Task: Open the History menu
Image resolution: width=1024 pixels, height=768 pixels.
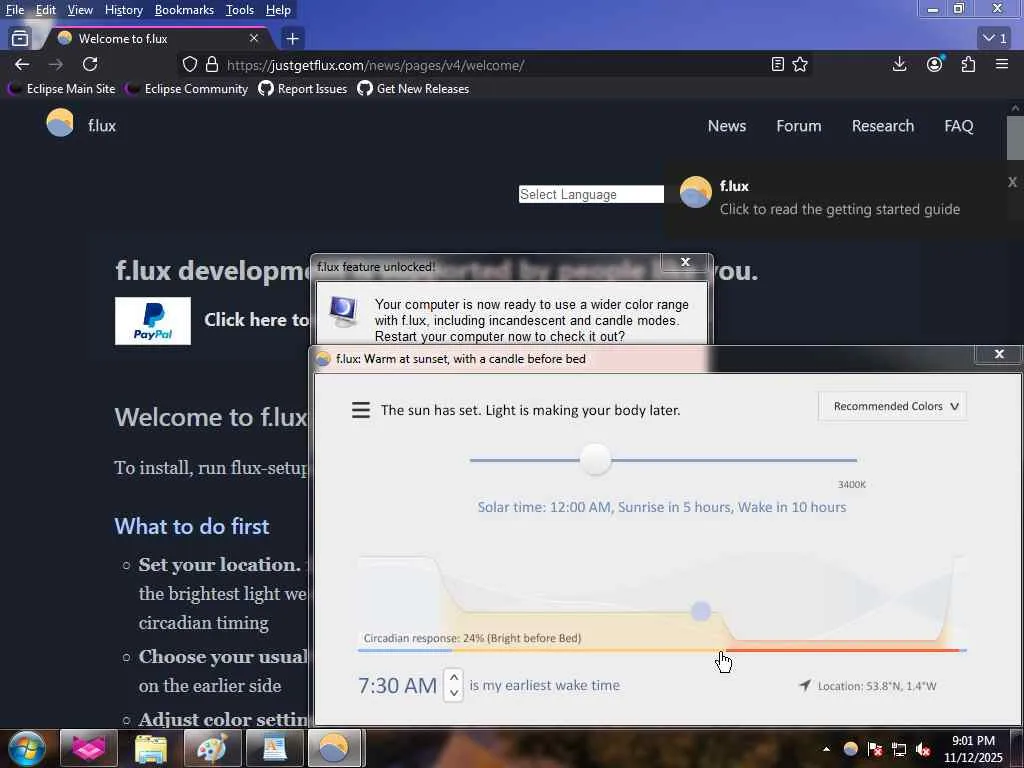Action: (x=123, y=10)
